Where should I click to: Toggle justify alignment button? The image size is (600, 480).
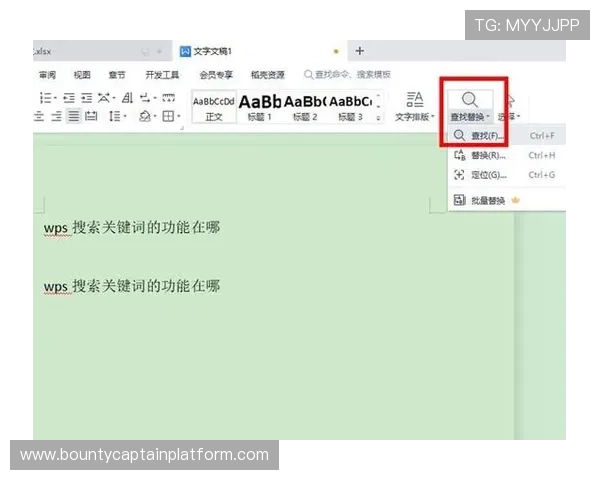[x=74, y=116]
